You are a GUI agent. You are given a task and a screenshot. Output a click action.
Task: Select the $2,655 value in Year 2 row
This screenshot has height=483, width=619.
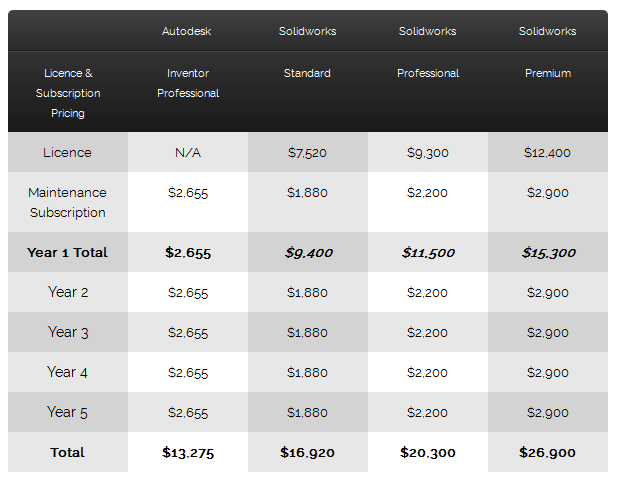[x=188, y=293]
